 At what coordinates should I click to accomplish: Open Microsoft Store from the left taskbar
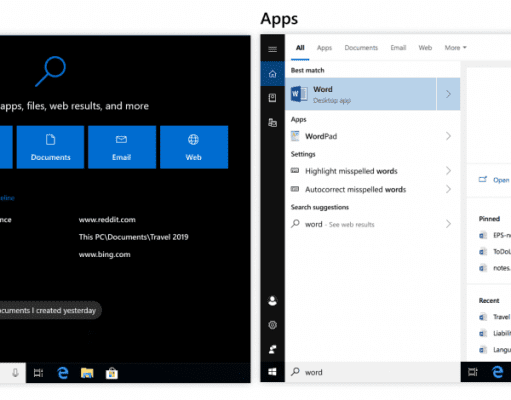tap(112, 373)
